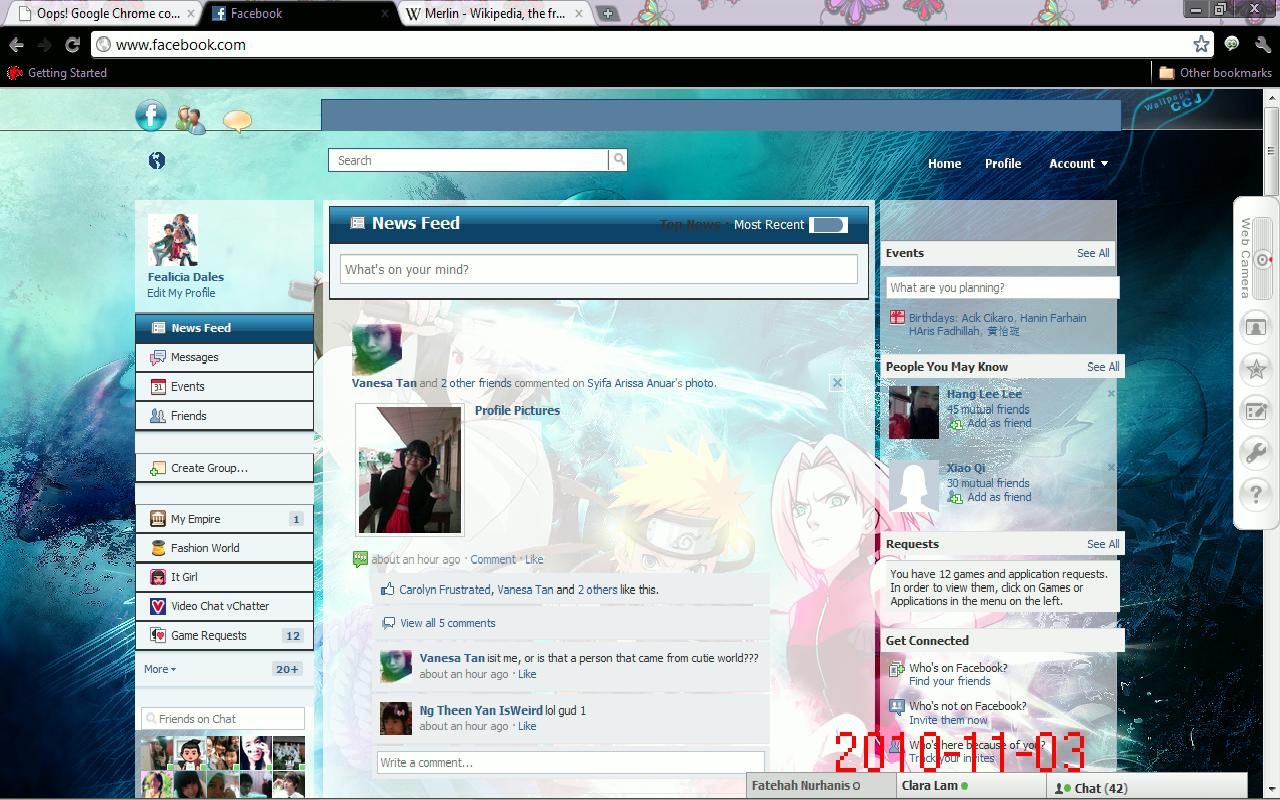This screenshot has width=1280, height=800.
Task: Open the Account dropdown menu
Action: (x=1078, y=164)
